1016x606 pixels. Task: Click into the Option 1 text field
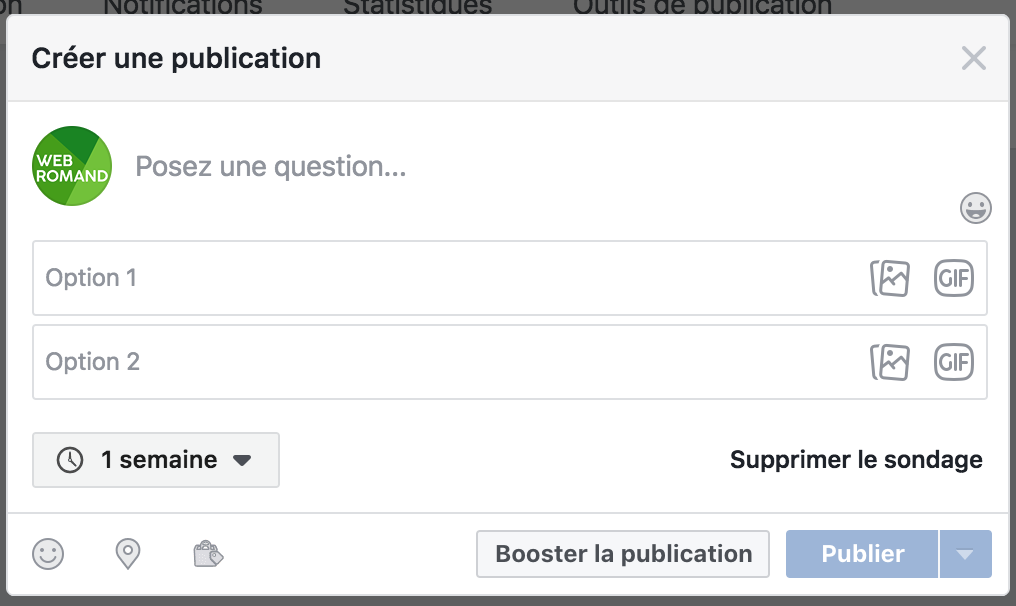coord(440,278)
